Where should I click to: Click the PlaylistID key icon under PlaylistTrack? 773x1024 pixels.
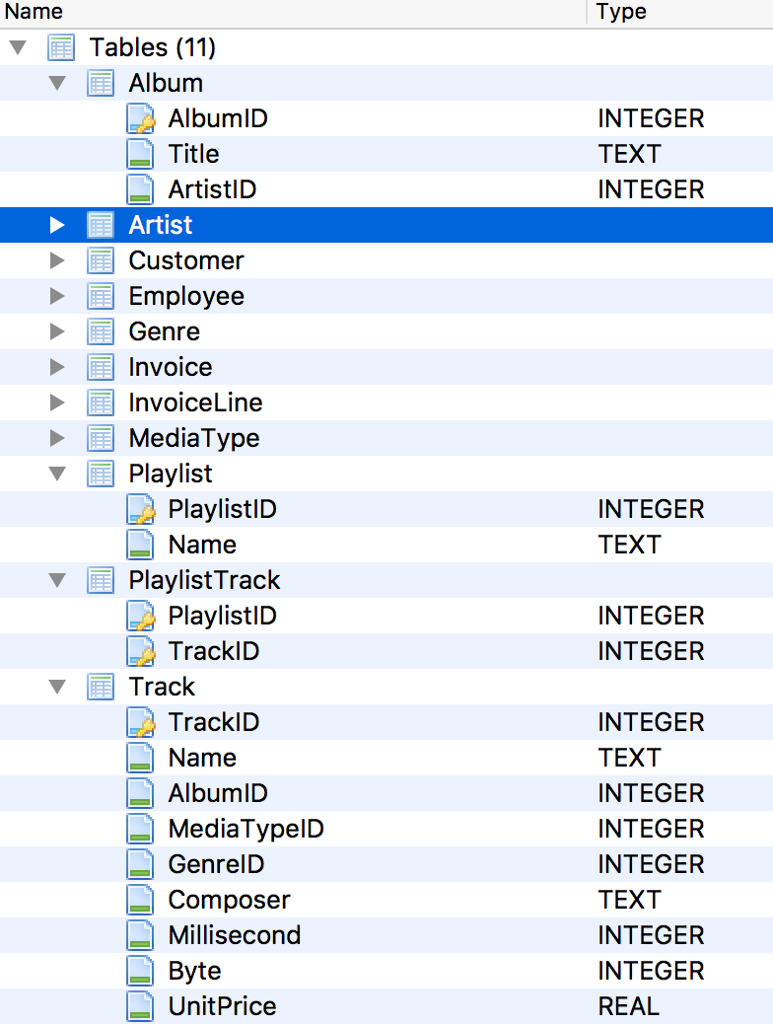point(141,616)
